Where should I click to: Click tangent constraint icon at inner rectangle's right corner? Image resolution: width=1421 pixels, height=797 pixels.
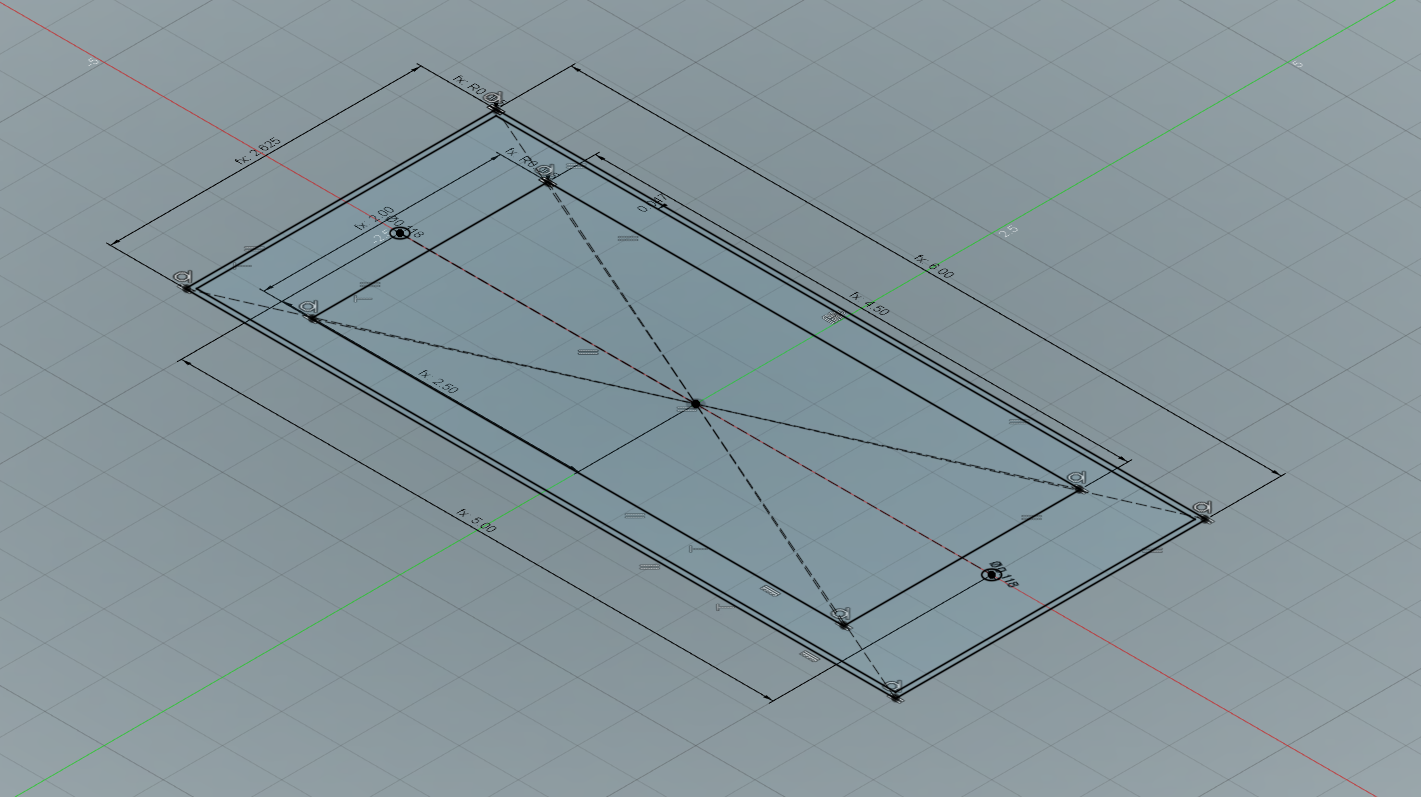pos(1077,478)
